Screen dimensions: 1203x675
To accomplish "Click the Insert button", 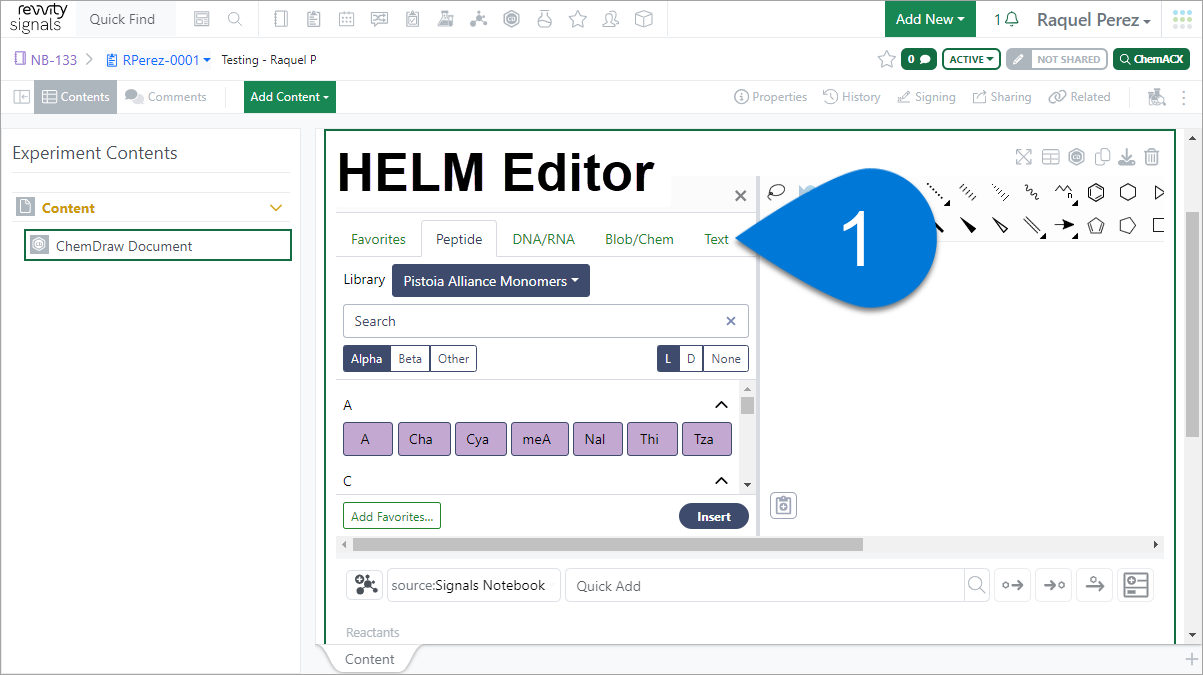I will (714, 517).
